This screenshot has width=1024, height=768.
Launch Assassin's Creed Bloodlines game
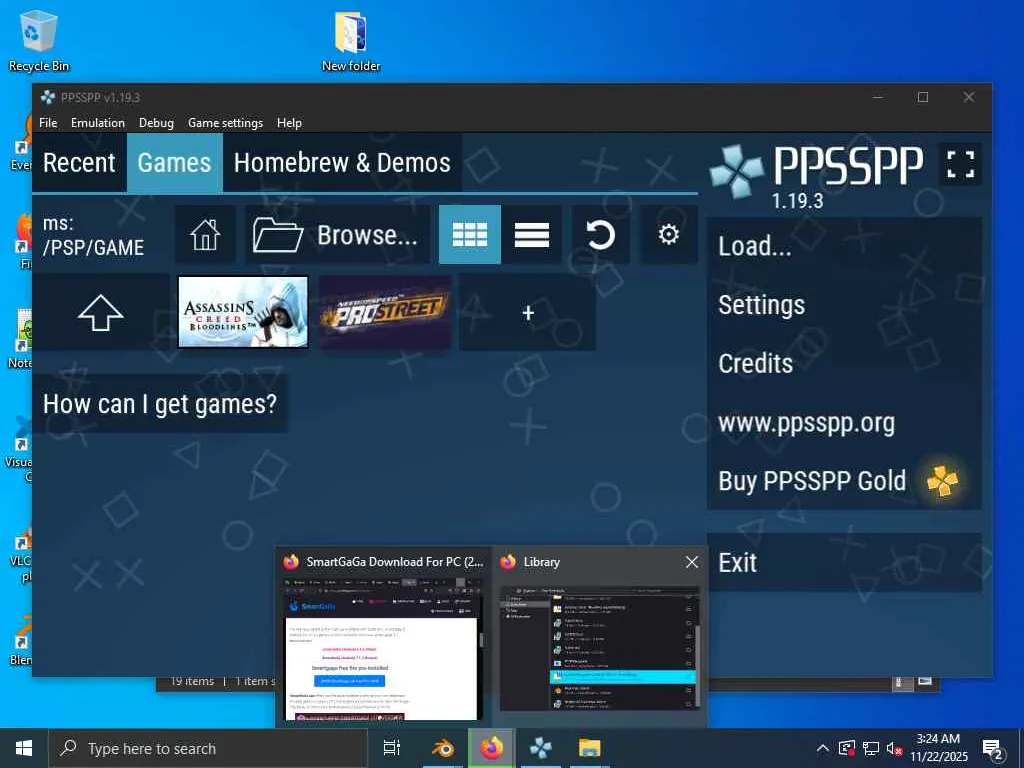(x=243, y=312)
